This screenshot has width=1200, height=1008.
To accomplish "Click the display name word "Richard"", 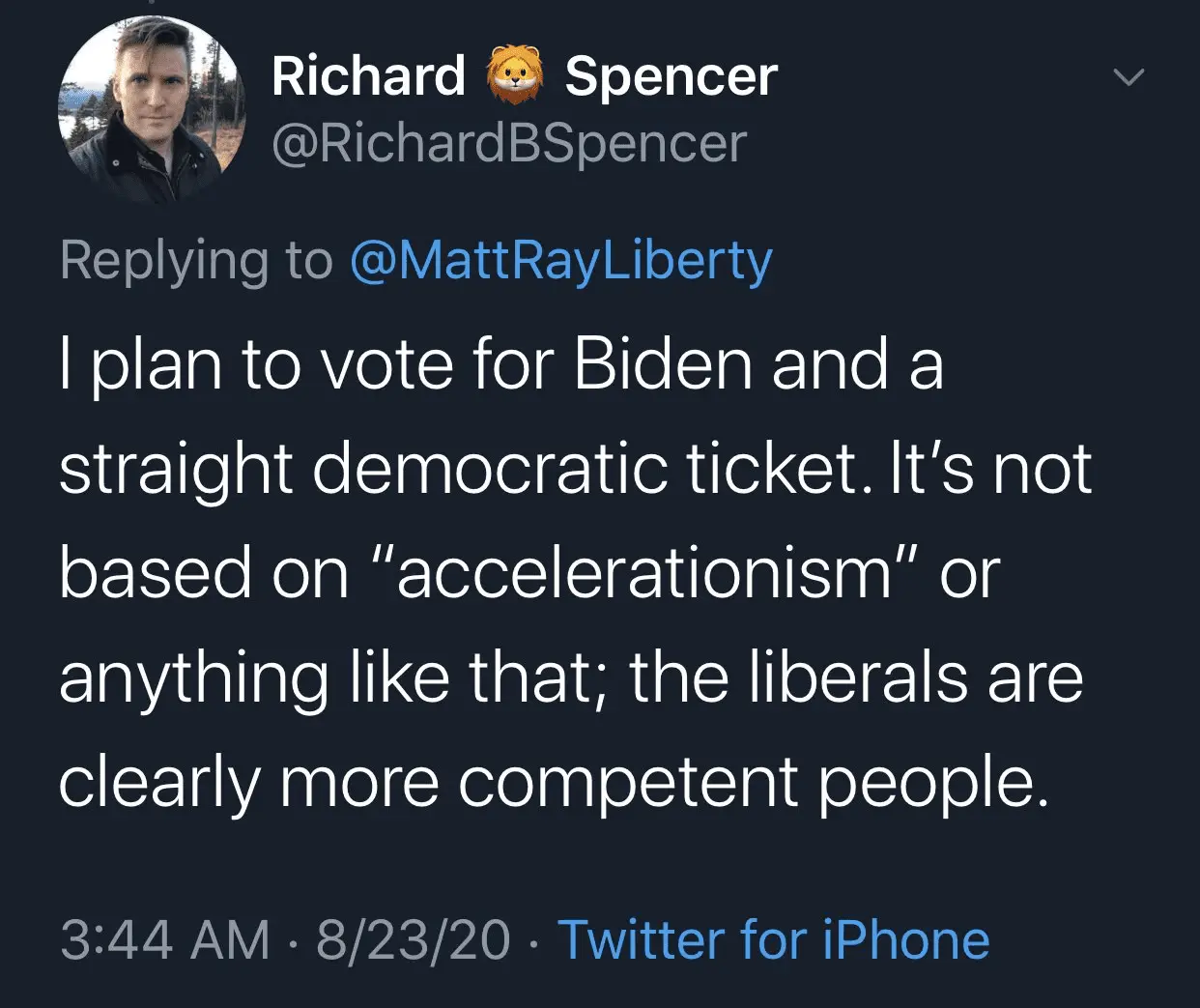I will (x=368, y=76).
